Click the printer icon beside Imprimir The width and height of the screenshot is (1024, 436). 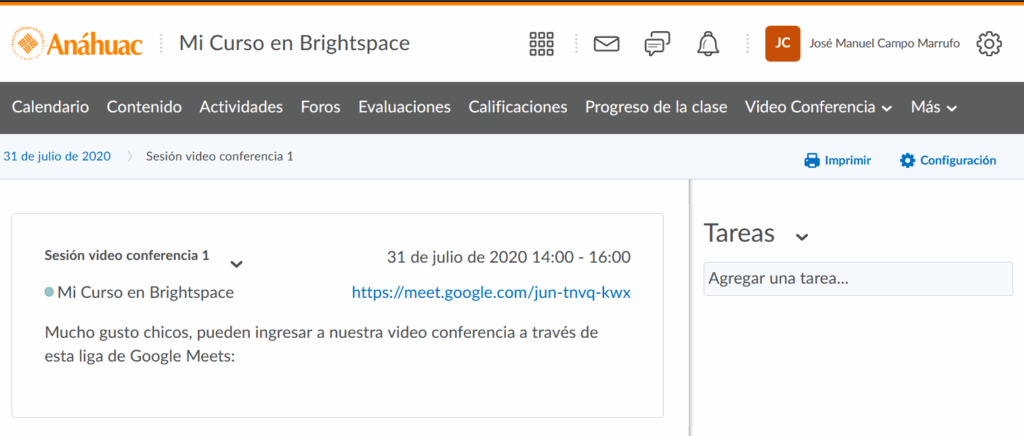tap(812, 160)
